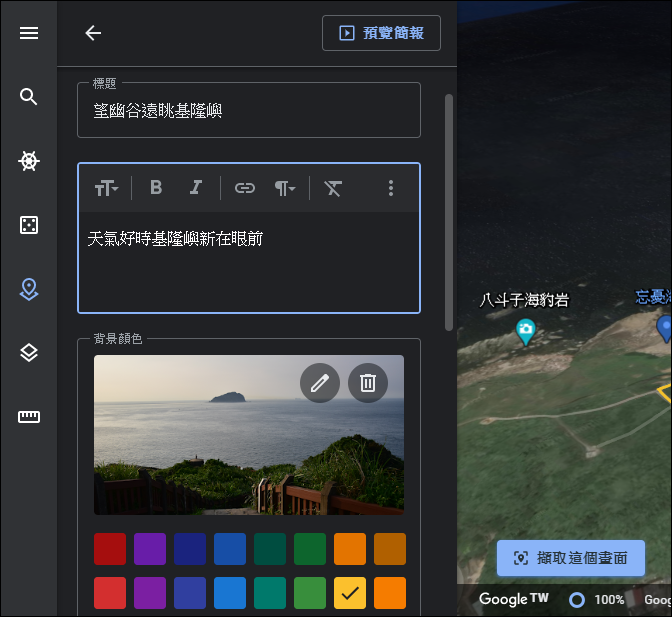Click the 八斗子海豹岩 camera placemark
Viewport: 672px width, 617px height.
[525, 332]
